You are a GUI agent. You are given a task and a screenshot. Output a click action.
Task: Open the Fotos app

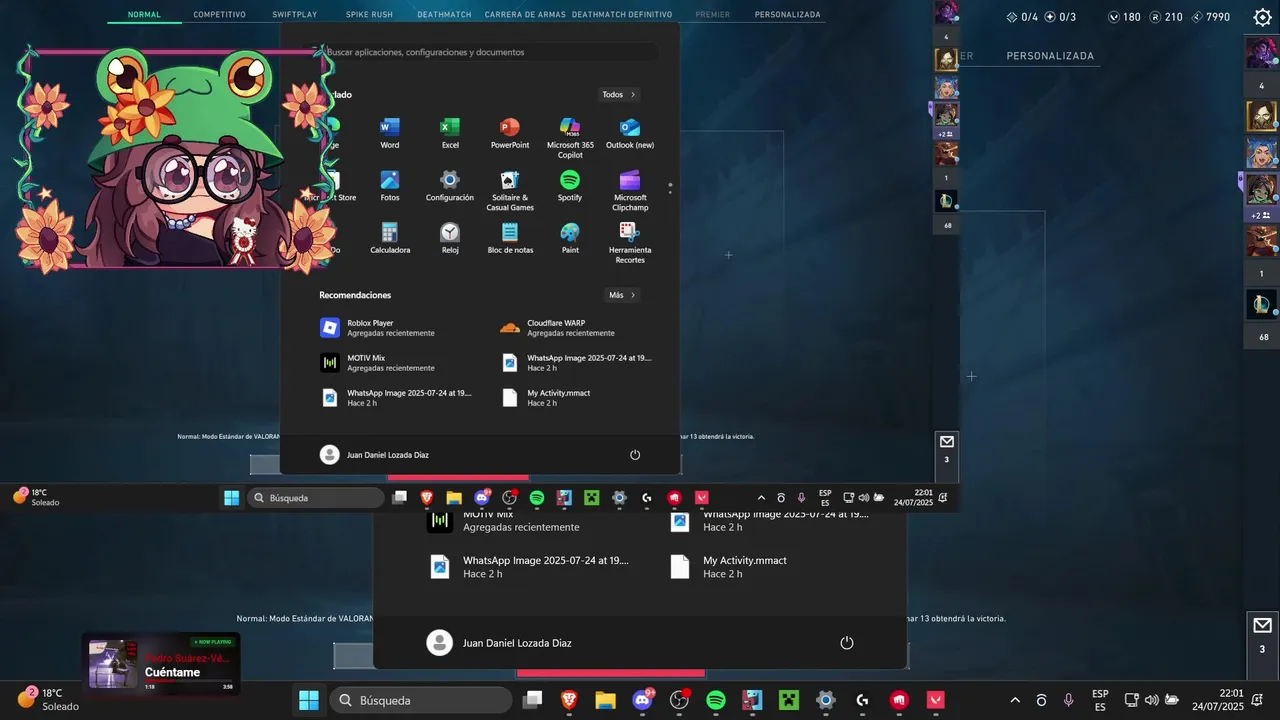pyautogui.click(x=390, y=186)
